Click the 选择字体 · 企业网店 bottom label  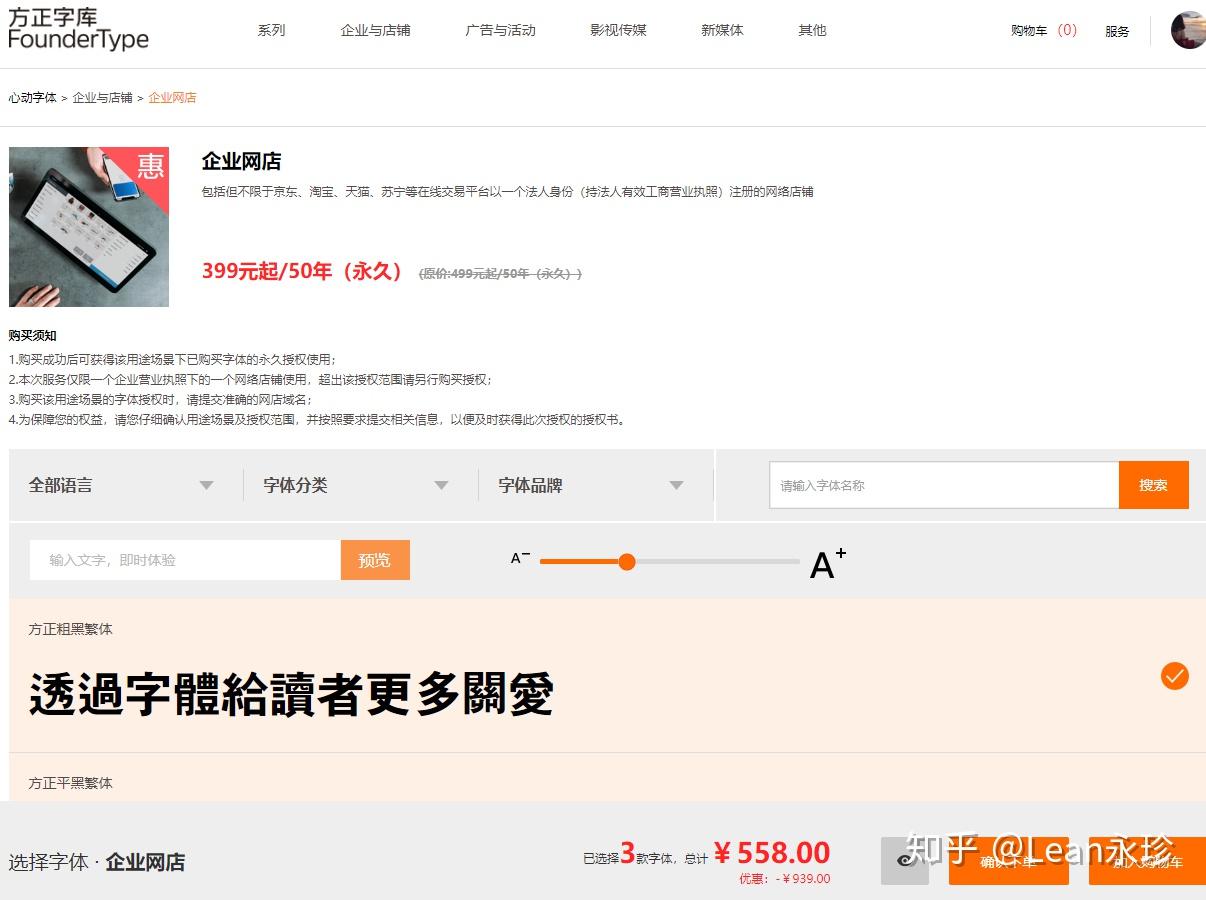pyautogui.click(x=97, y=862)
